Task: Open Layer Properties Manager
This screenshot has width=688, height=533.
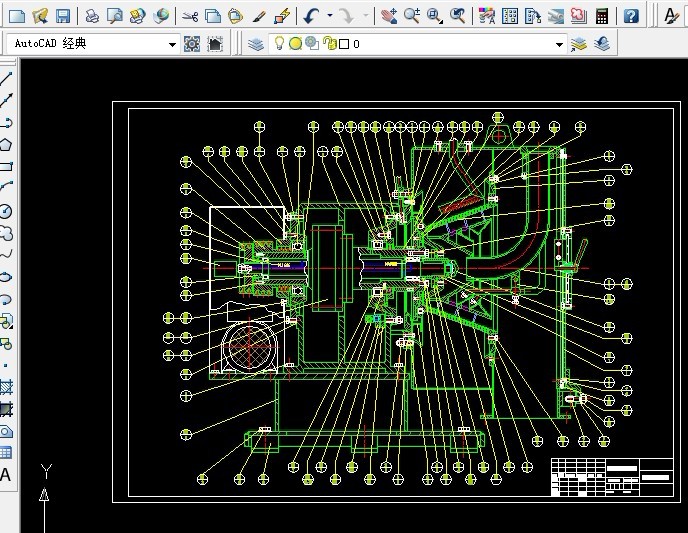Action: click(256, 44)
